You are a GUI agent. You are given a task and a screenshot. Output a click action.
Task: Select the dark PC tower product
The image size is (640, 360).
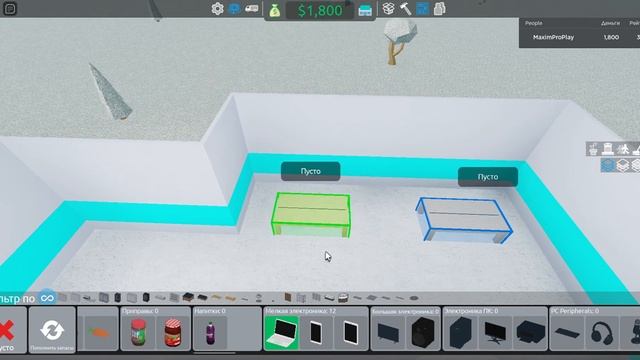[x=460, y=333]
